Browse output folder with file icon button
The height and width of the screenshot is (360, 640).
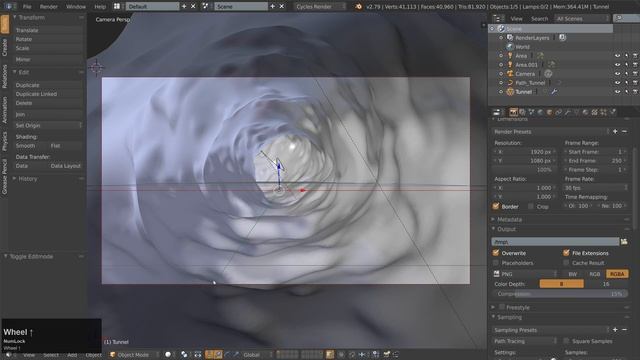pyautogui.click(x=624, y=242)
